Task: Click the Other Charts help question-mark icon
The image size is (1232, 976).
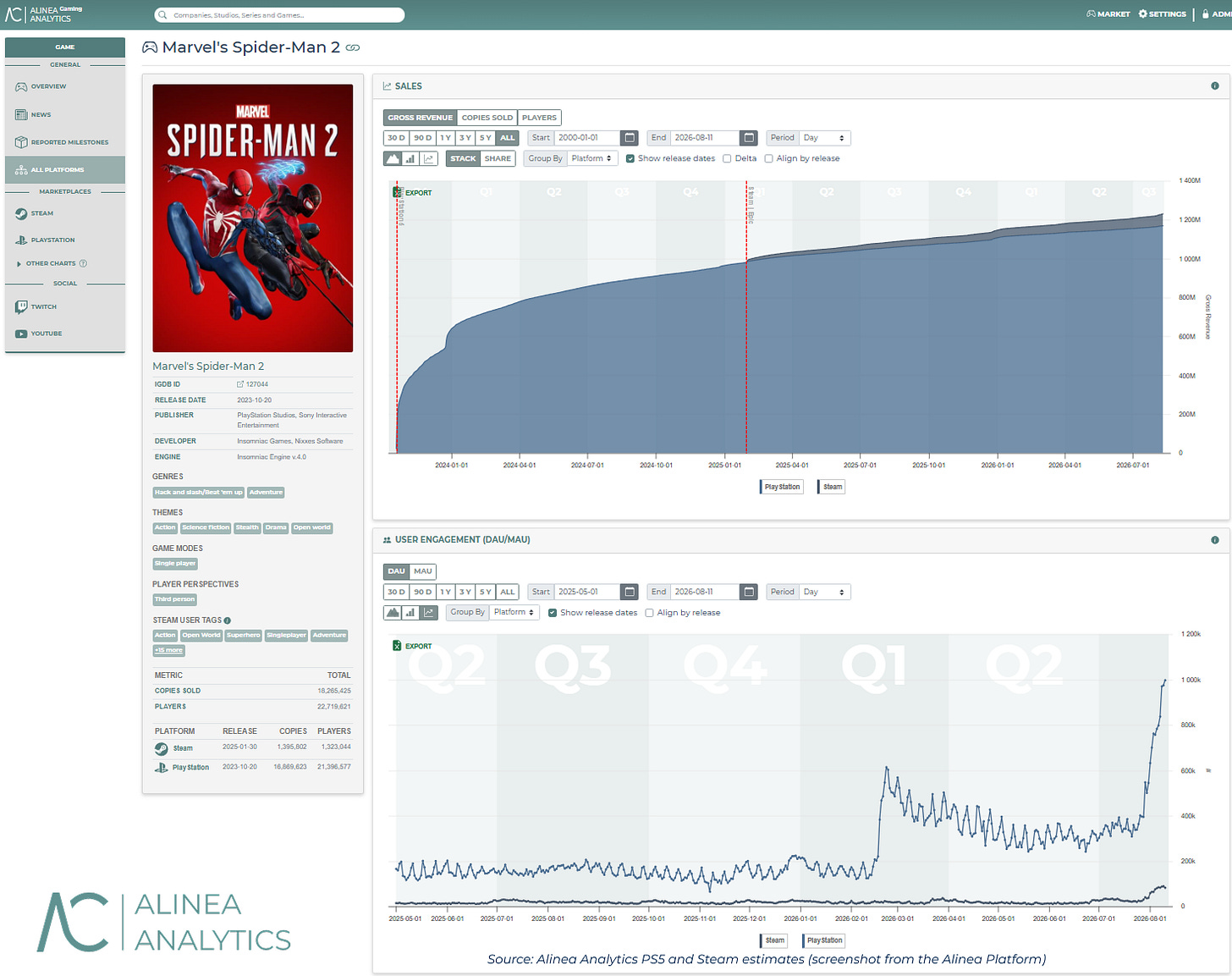Action: 83,263
